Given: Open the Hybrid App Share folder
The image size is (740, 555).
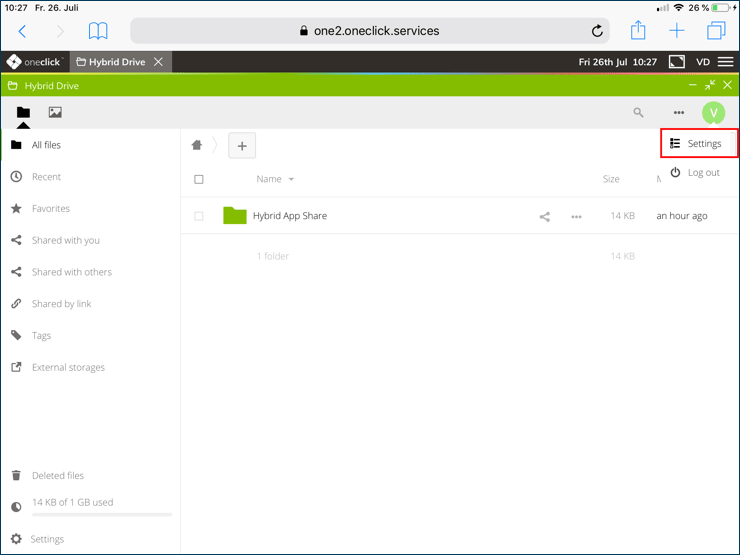Looking at the screenshot, I should point(289,216).
